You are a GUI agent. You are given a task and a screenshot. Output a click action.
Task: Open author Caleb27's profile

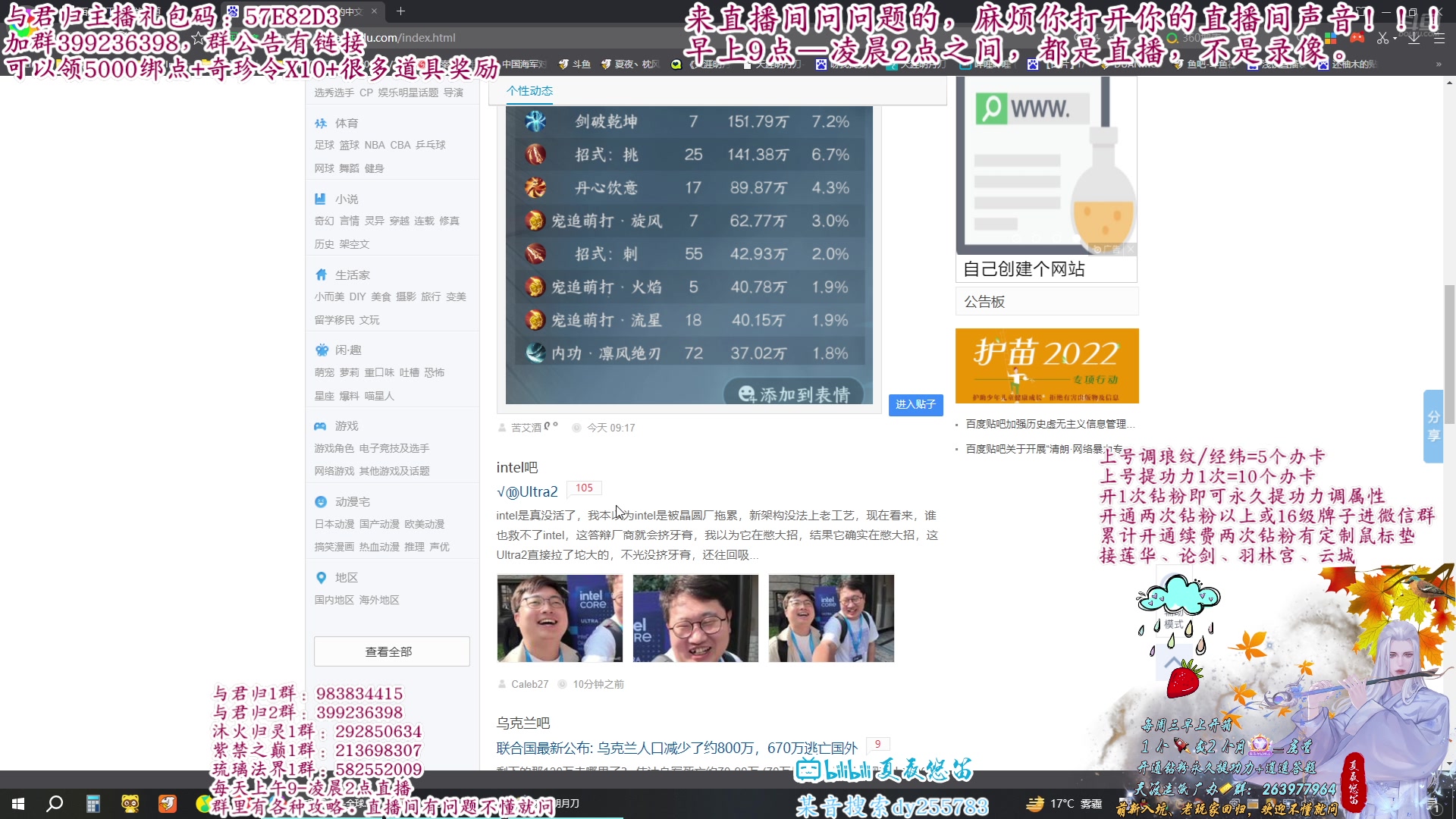(529, 684)
